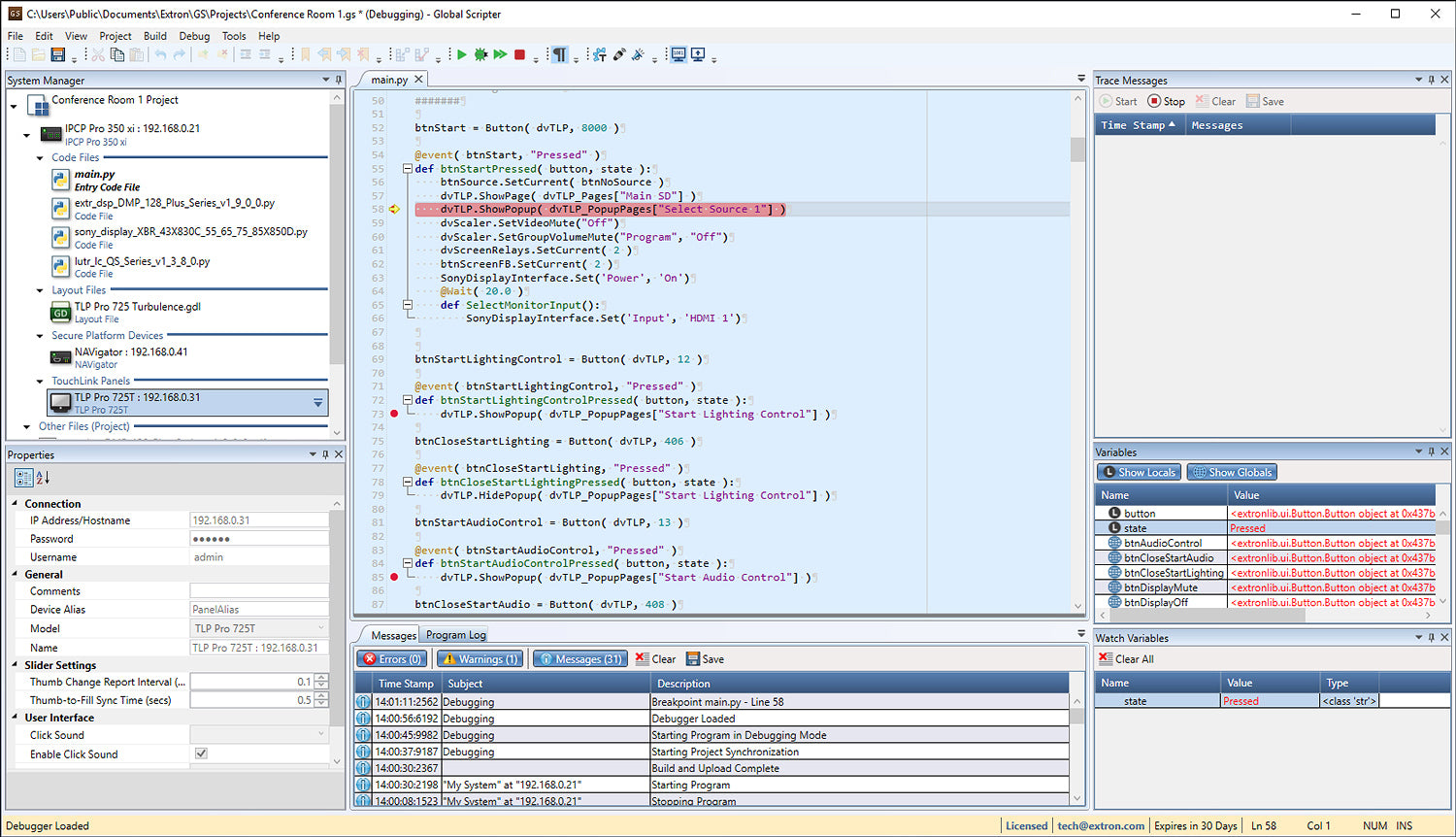The height and width of the screenshot is (837, 1456).
Task: Toggle Show Locals in Variables panel
Action: (1139, 472)
